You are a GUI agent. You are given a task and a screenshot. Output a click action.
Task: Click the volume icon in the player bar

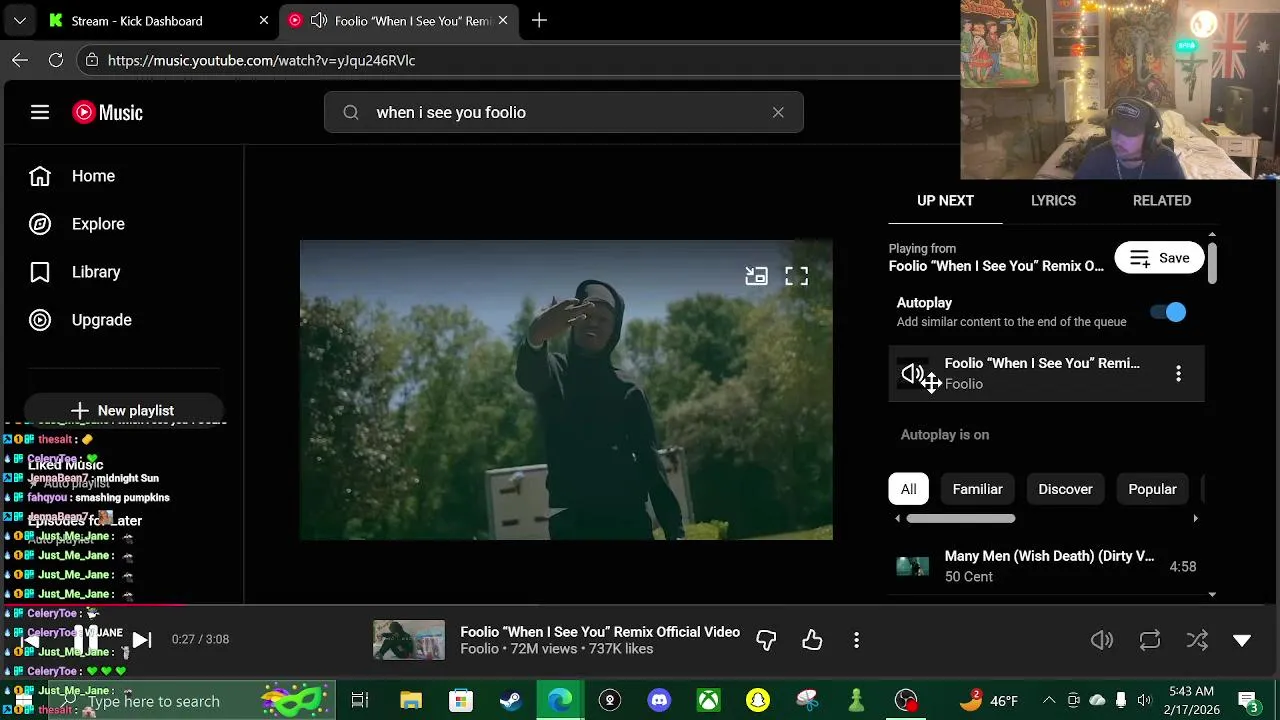(x=1102, y=640)
